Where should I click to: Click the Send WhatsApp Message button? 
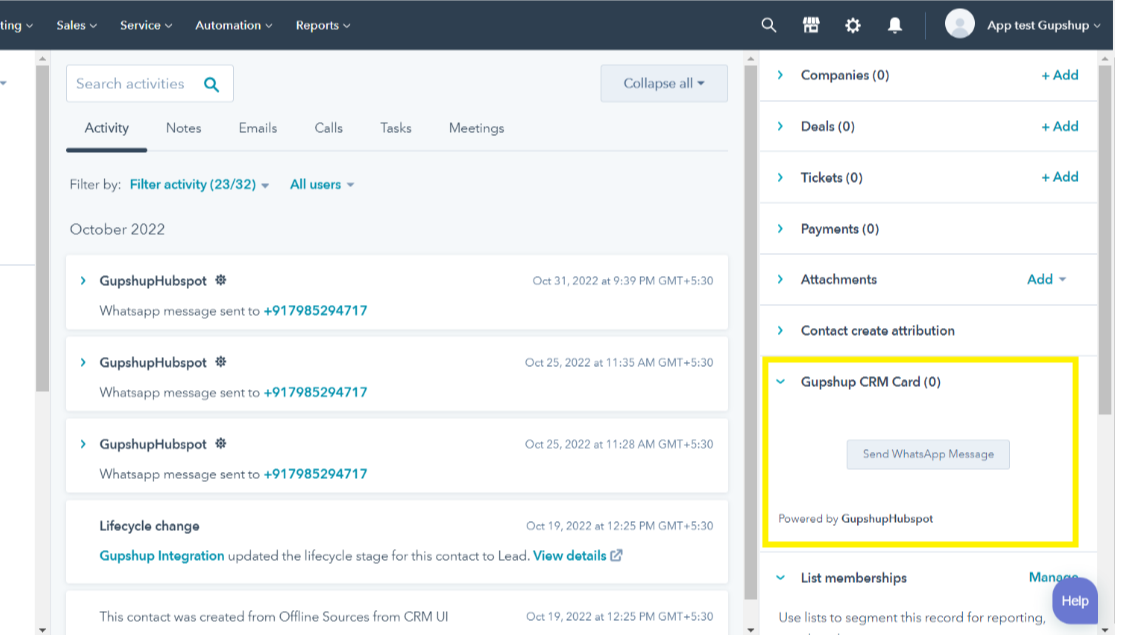point(927,454)
